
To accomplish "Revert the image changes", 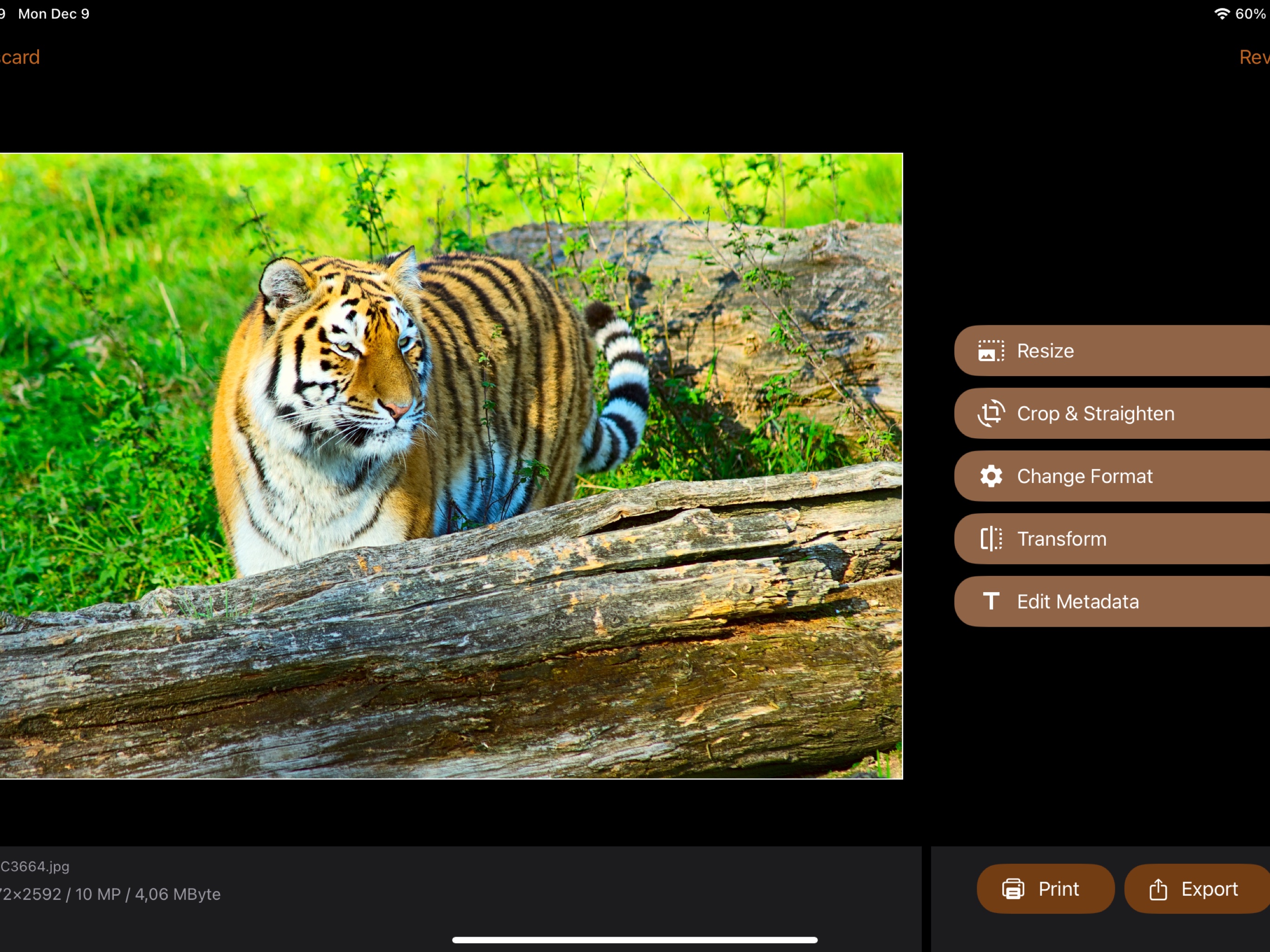I will point(1255,57).
